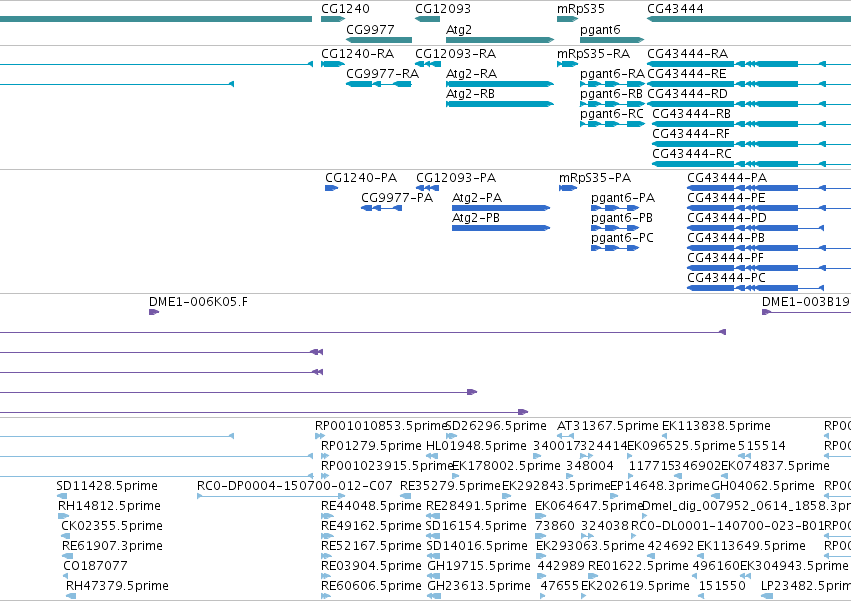The width and height of the screenshot is (851, 601).
Task: Select transcript CG12093-RA
Action: coord(455,54)
